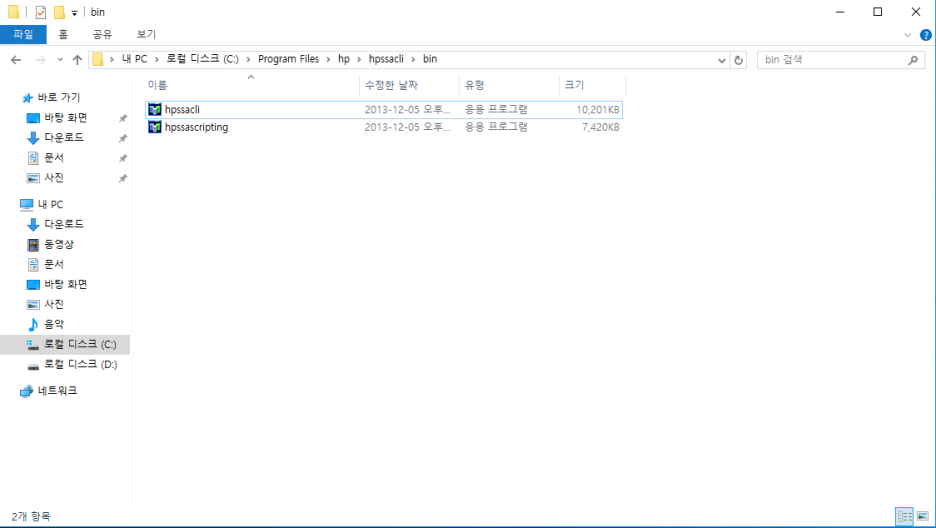The image size is (936, 528).
Task: Click hpssacli in the address bar path
Action: 386,59
